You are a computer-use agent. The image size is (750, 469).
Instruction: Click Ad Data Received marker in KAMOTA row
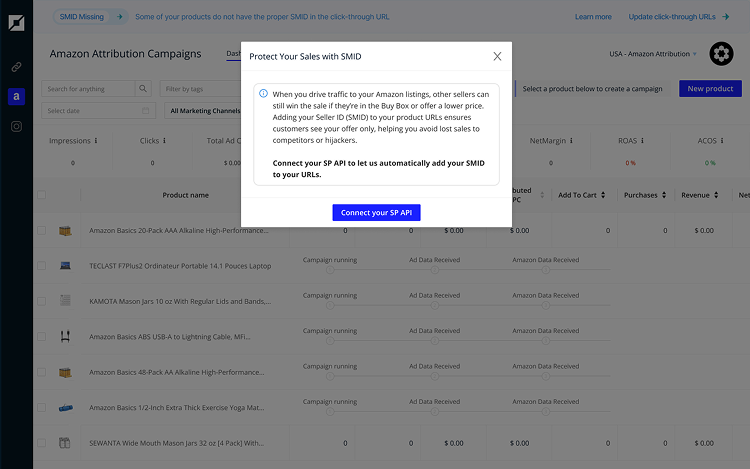coord(434,305)
